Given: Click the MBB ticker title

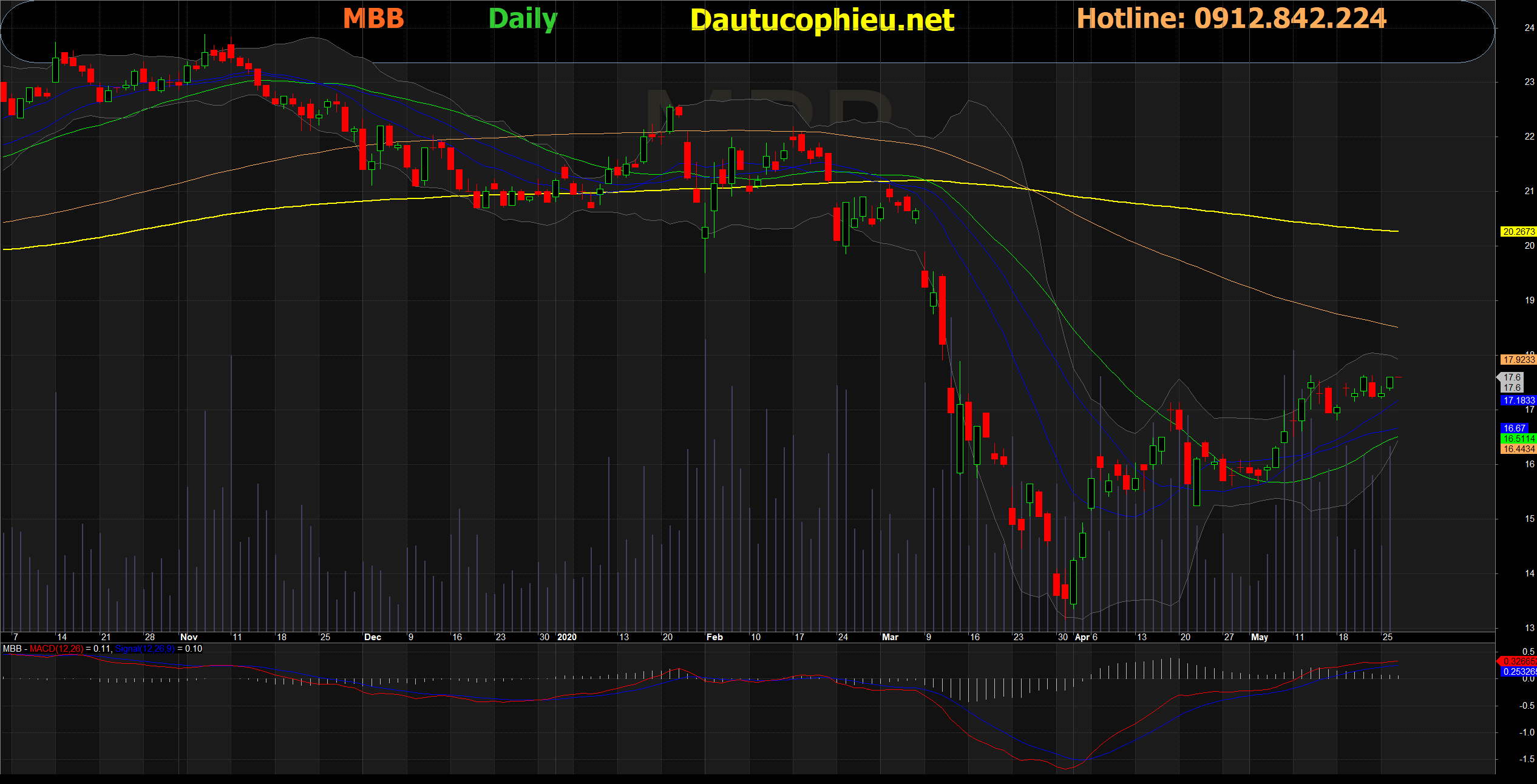Looking at the screenshot, I should click(373, 19).
